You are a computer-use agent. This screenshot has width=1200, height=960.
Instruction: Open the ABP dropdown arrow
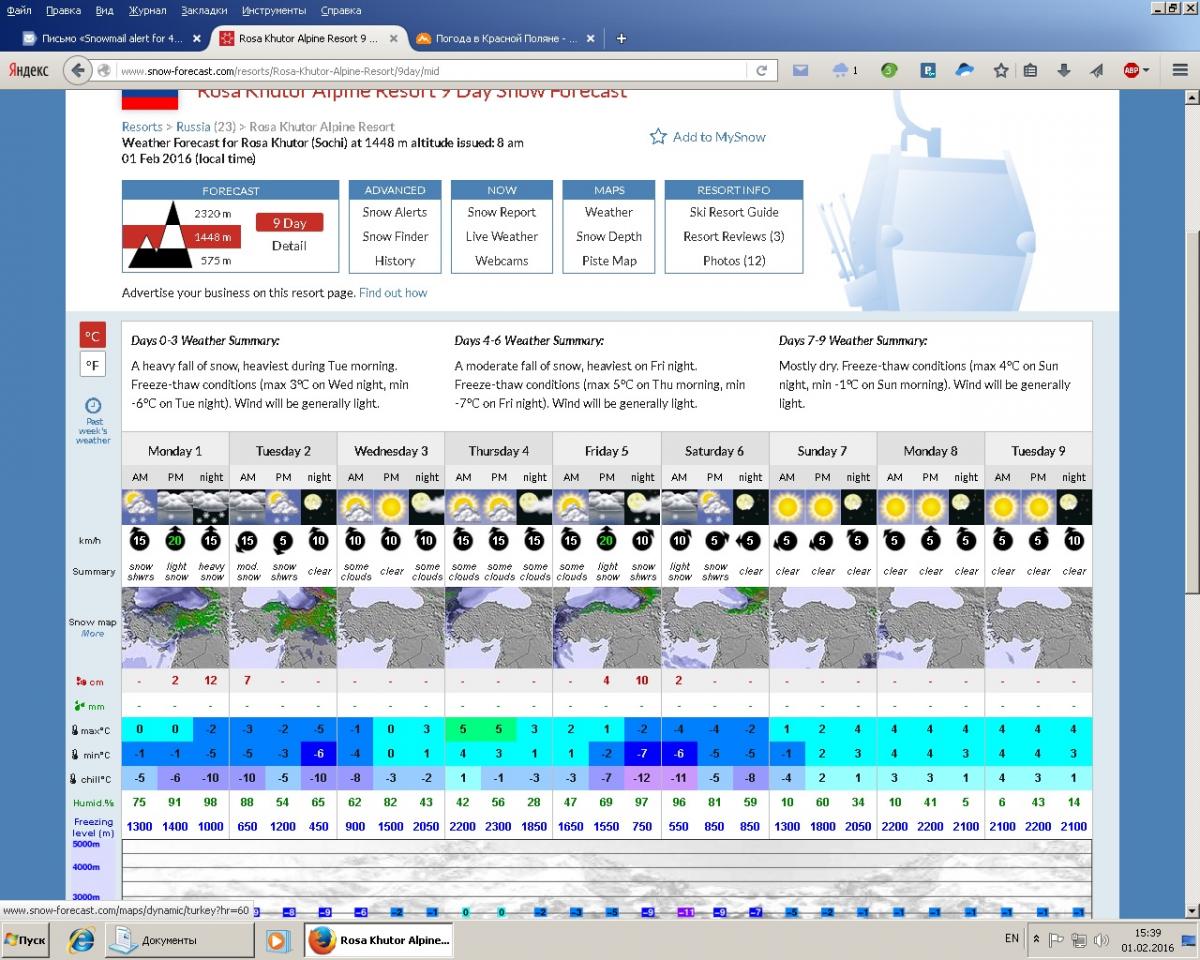[x=1146, y=71]
